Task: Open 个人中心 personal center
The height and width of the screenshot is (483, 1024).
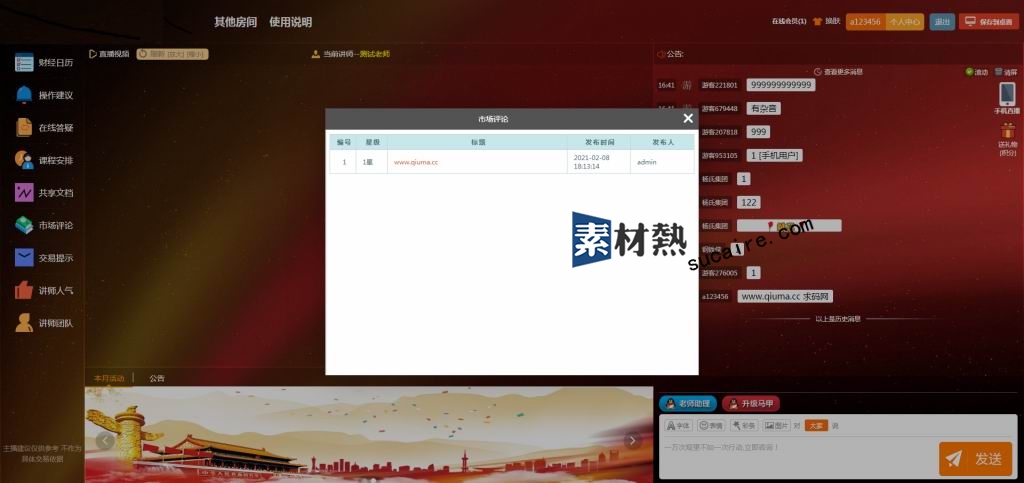Action: pos(904,22)
